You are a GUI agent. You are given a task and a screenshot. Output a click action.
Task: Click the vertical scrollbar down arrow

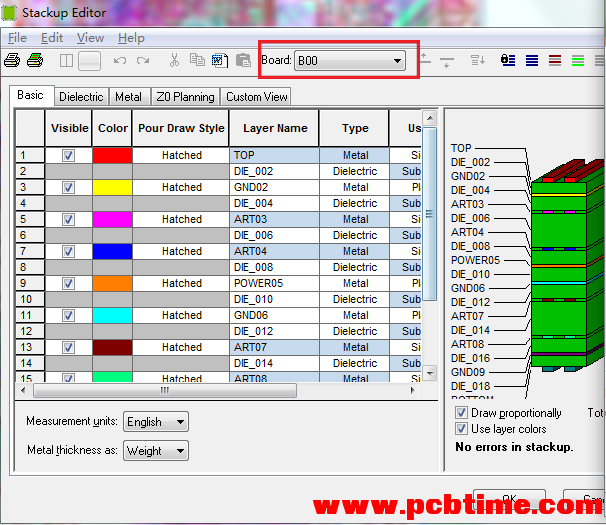tap(430, 373)
